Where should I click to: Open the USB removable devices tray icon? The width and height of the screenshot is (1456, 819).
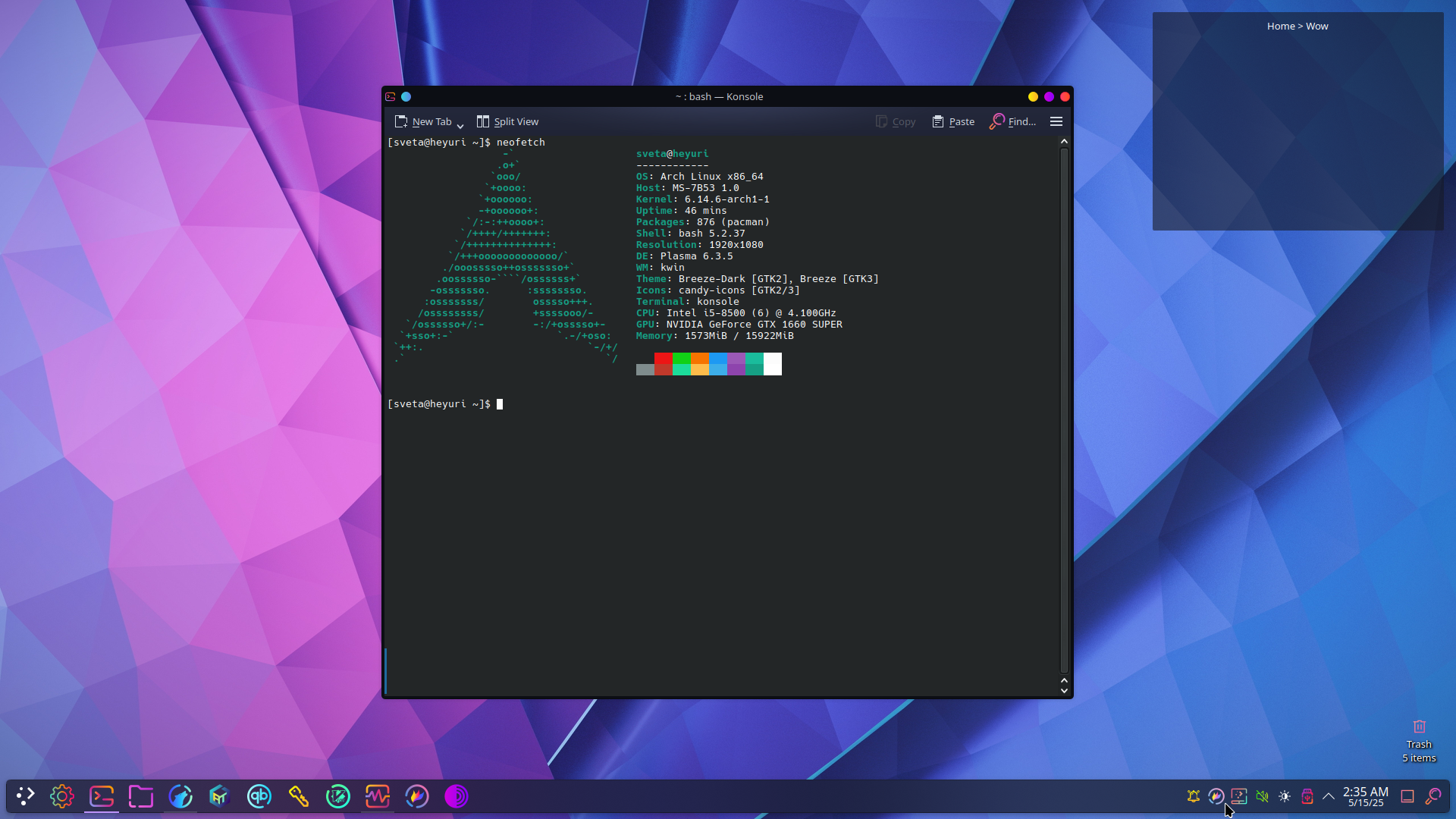pyautogui.click(x=1307, y=796)
